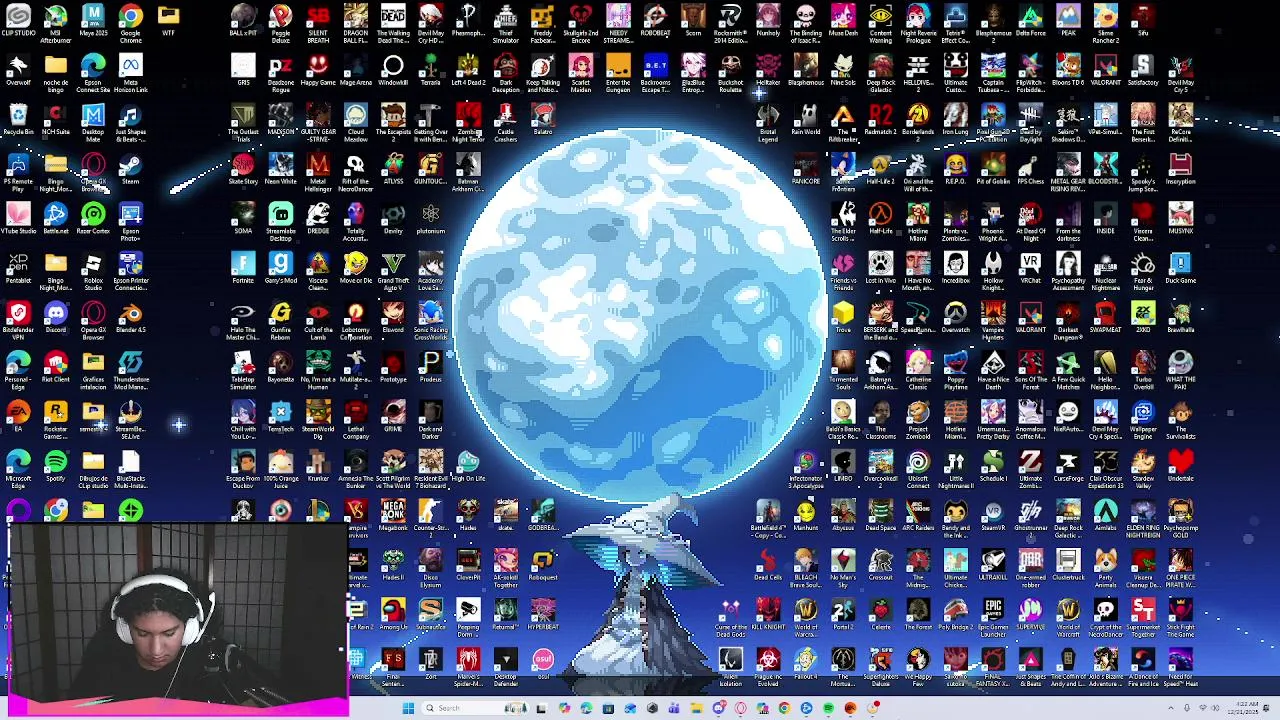Screen dimensions: 1280x720
Task: Launch Hotline Miami from the desktop
Action: click(x=918, y=222)
